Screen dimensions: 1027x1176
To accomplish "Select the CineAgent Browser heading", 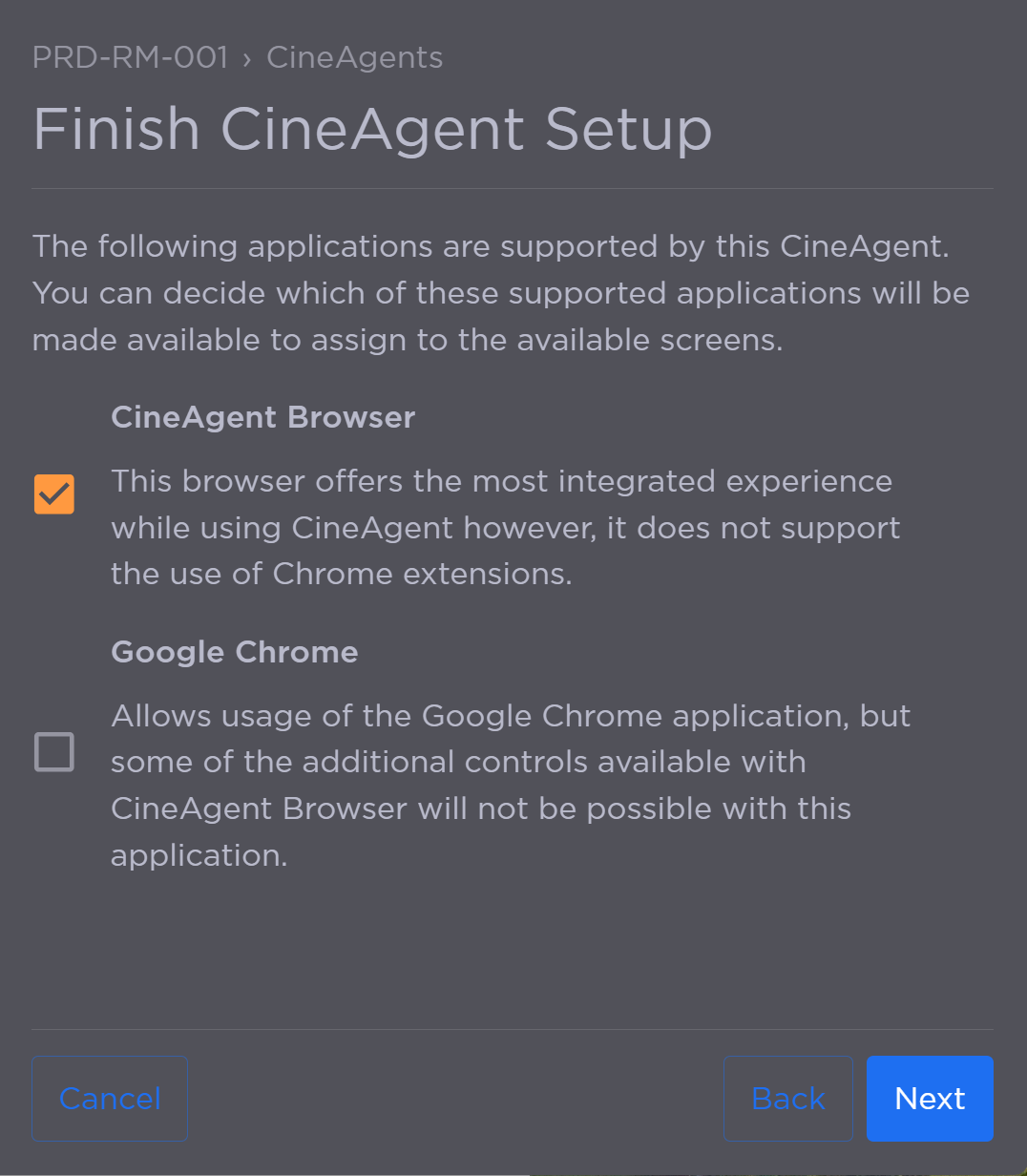I will tap(262, 417).
